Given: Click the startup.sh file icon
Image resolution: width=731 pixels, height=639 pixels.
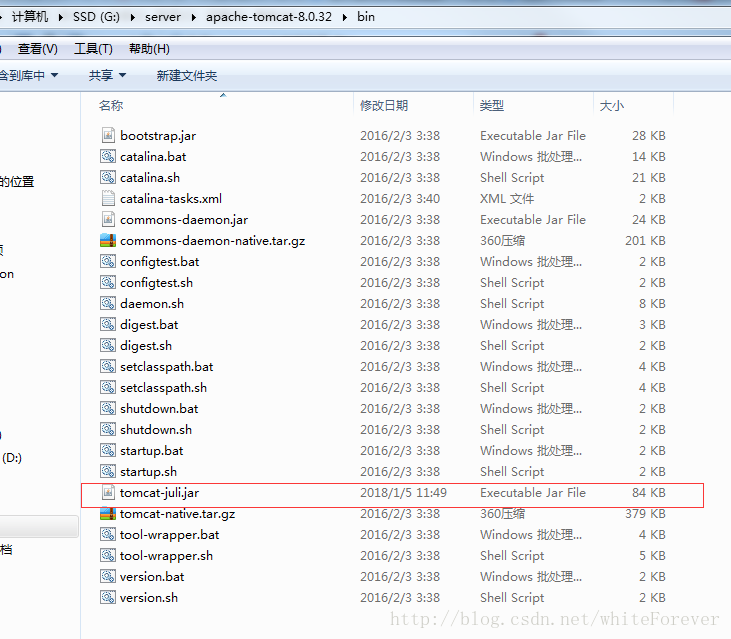Looking at the screenshot, I should coord(108,471).
